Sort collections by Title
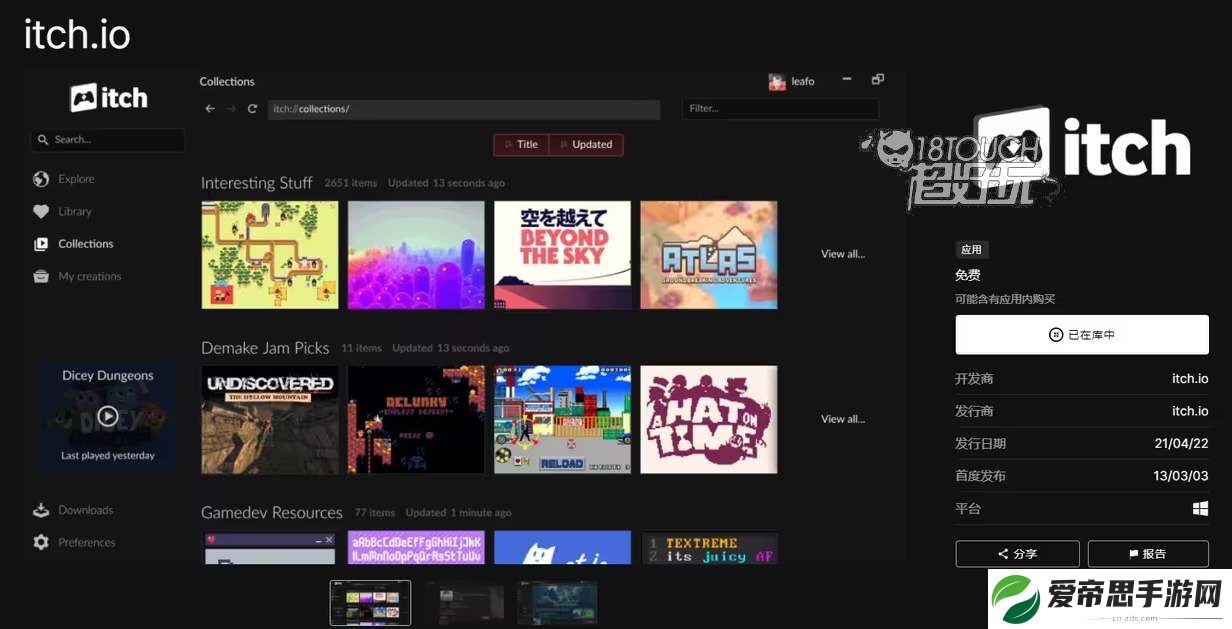Image resolution: width=1232 pixels, height=629 pixels. pyautogui.click(x=521, y=145)
